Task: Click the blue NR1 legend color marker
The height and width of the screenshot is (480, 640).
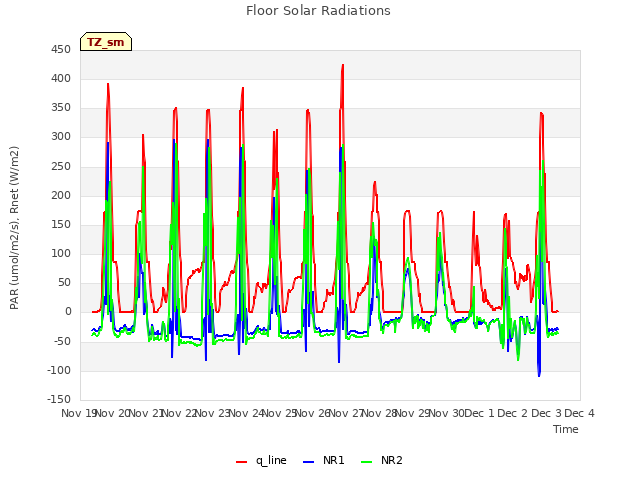Action: tap(308, 462)
